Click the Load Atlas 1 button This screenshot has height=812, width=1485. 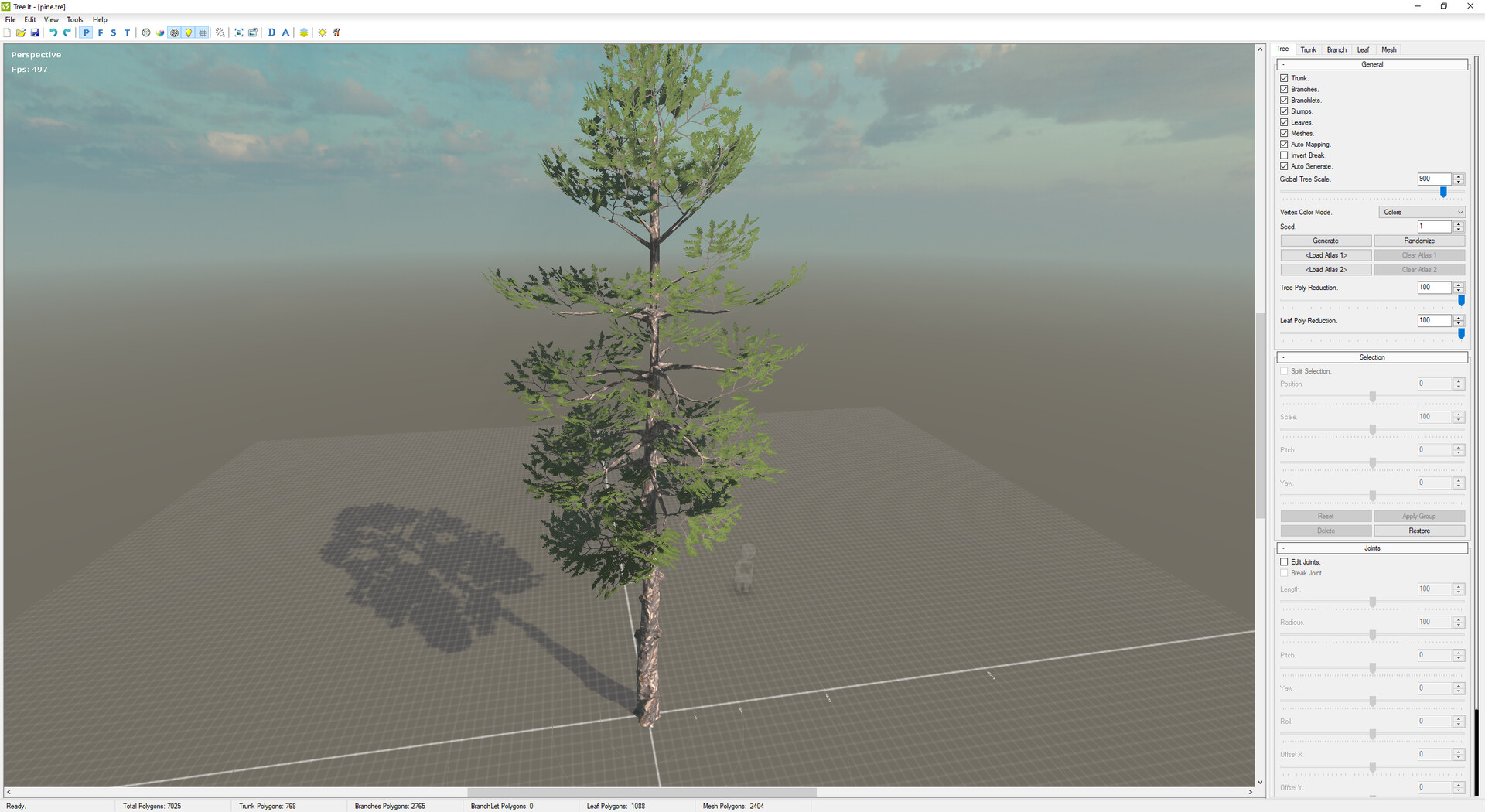(x=1326, y=255)
